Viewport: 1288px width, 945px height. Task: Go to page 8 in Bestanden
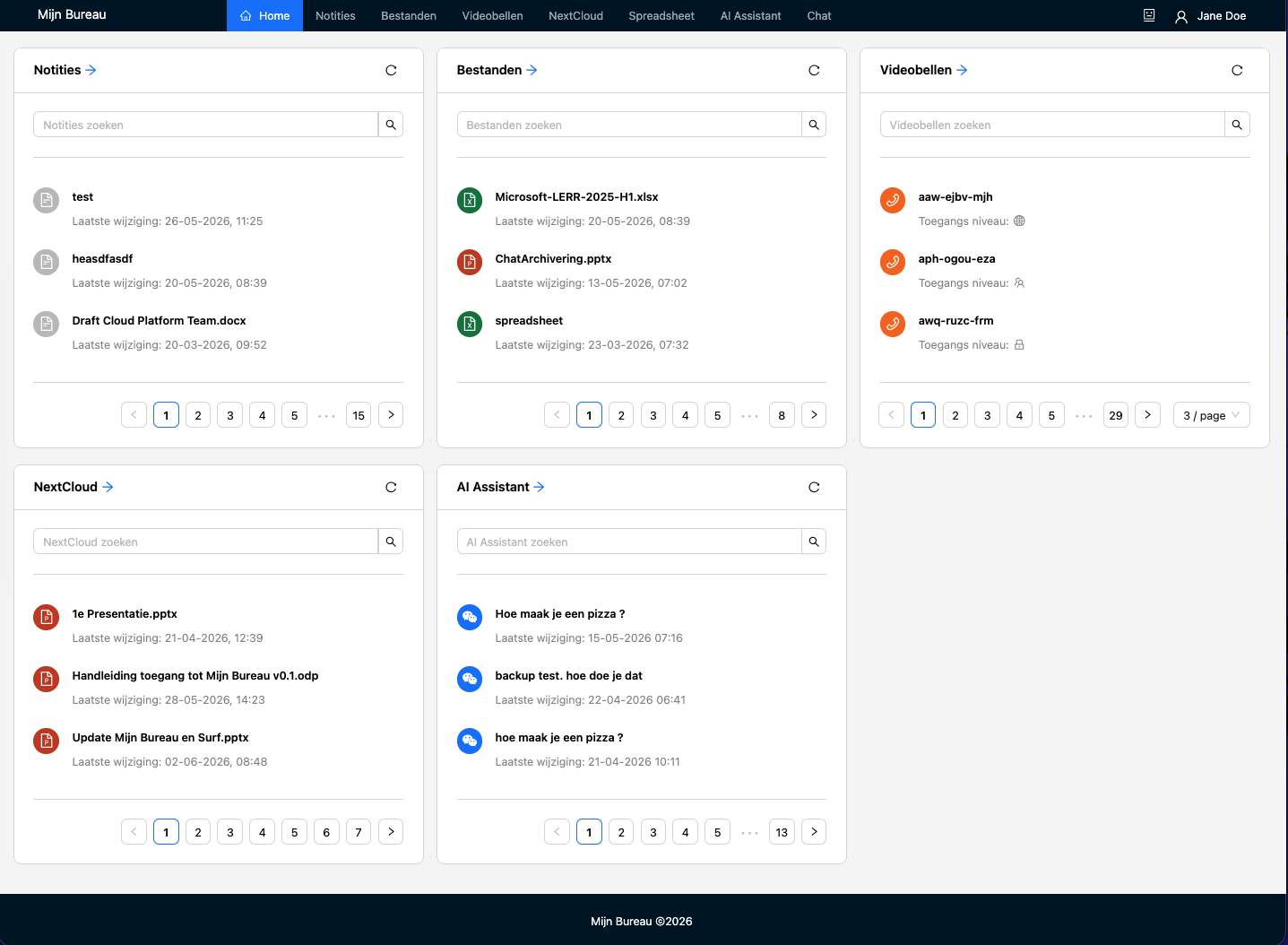[x=782, y=415]
